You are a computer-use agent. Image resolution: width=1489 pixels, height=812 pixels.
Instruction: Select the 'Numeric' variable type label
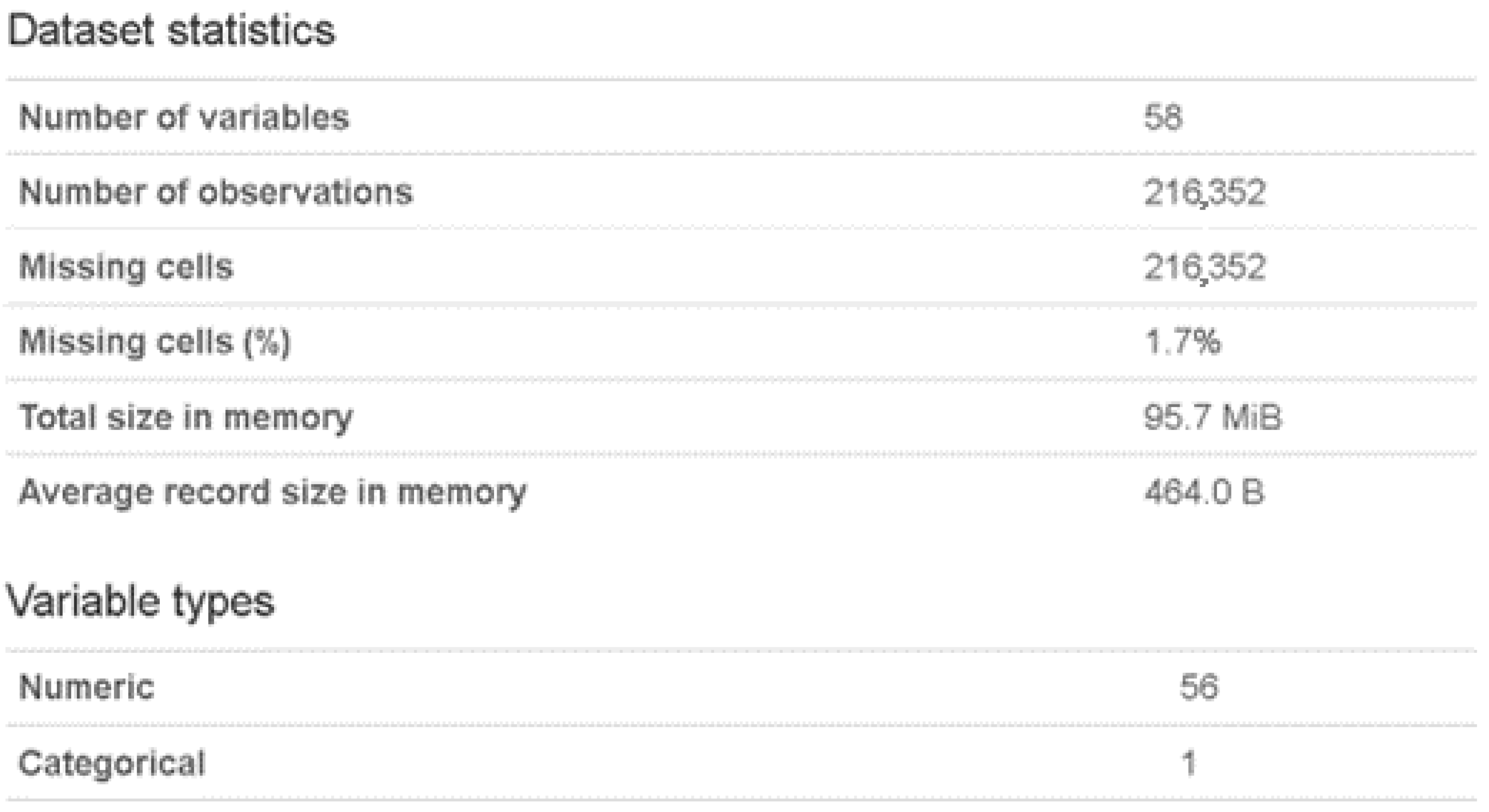[x=87, y=688]
